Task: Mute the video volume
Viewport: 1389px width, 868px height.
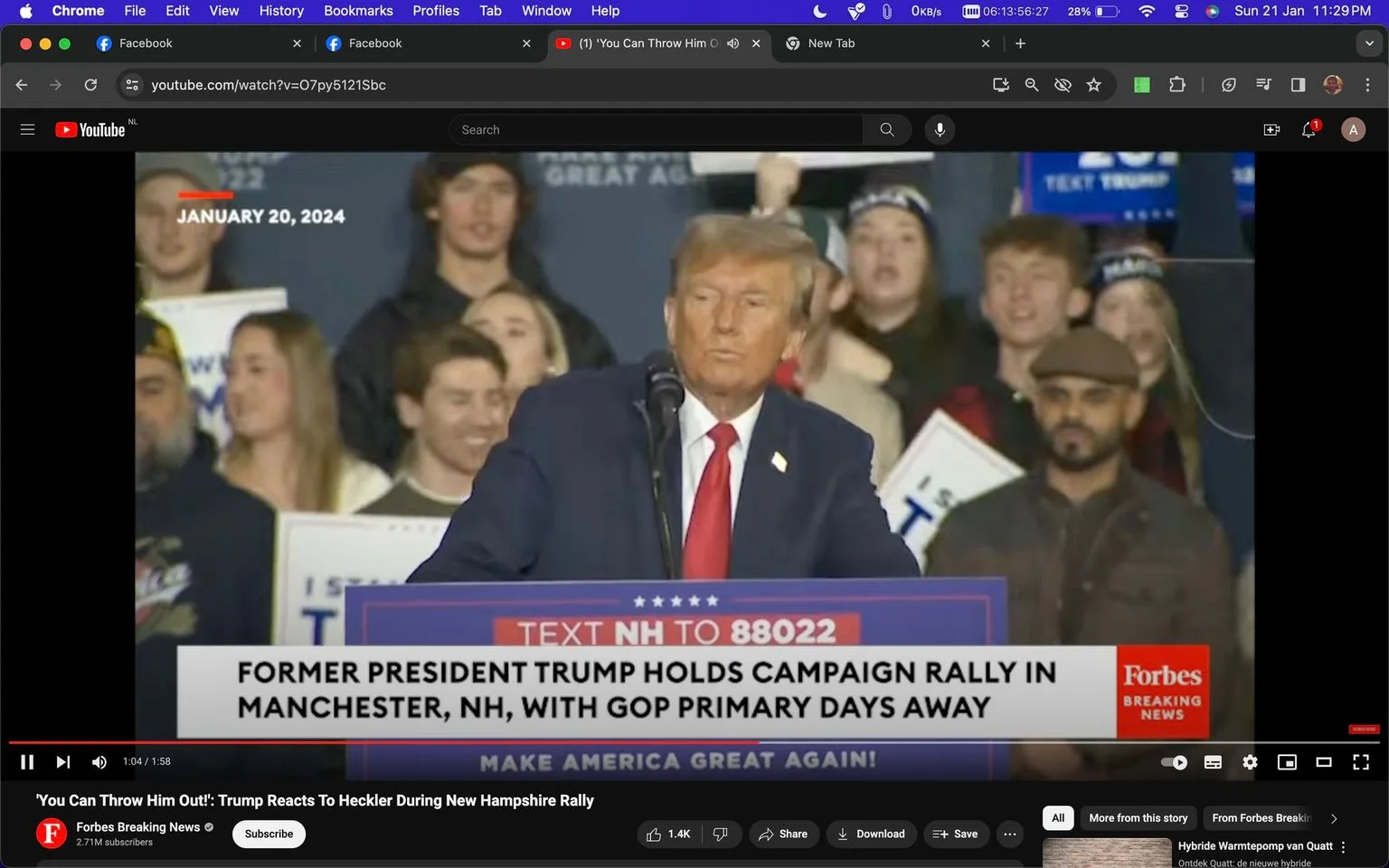Action: pyautogui.click(x=99, y=762)
